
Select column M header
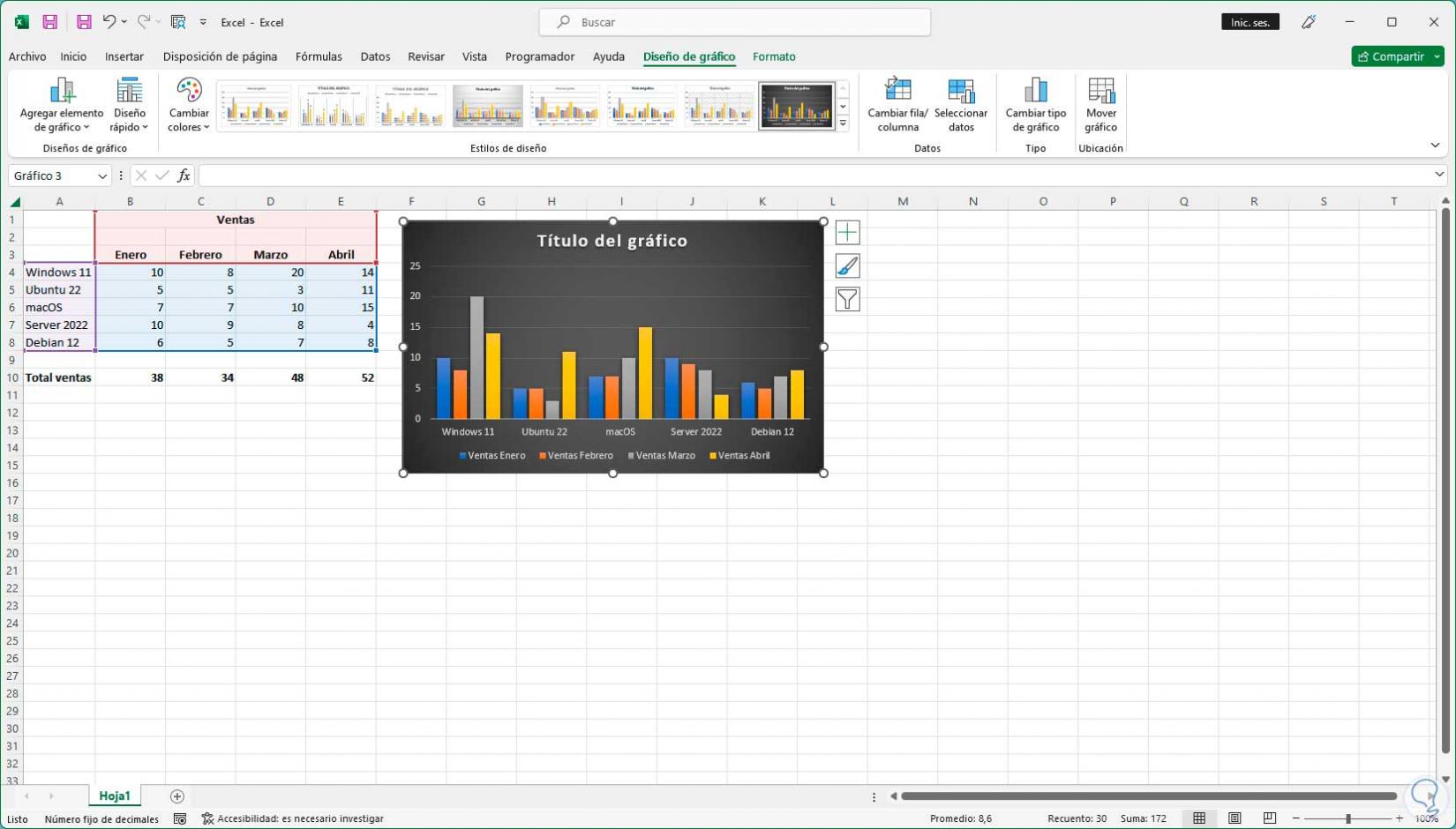(x=903, y=202)
